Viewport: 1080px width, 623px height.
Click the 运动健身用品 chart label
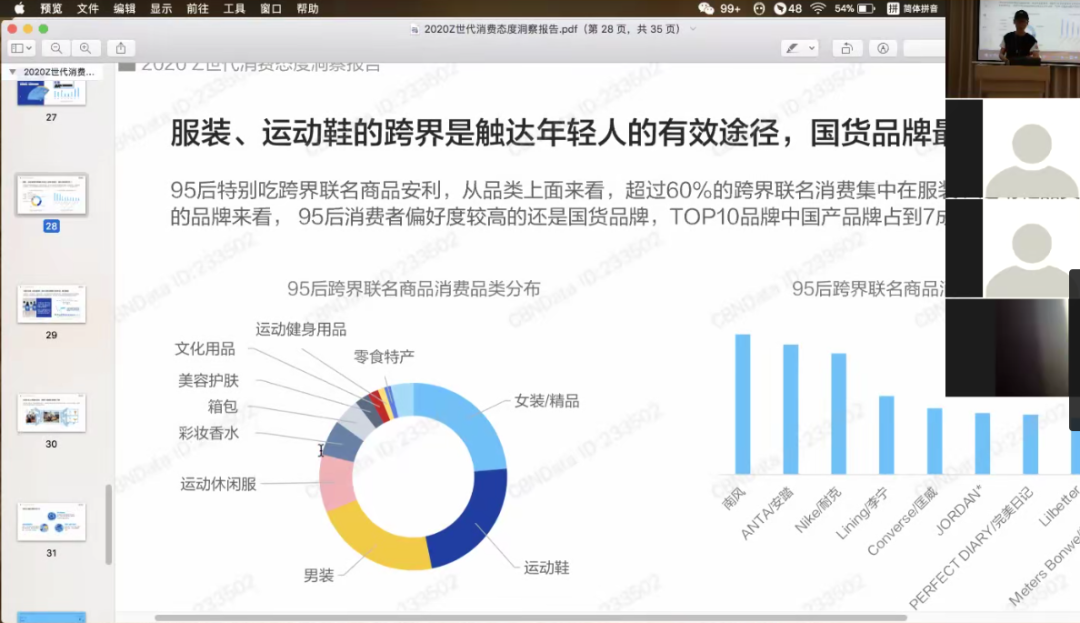301,330
